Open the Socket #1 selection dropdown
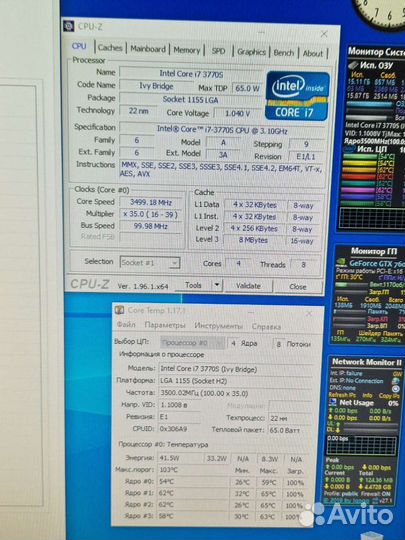 coord(149,262)
